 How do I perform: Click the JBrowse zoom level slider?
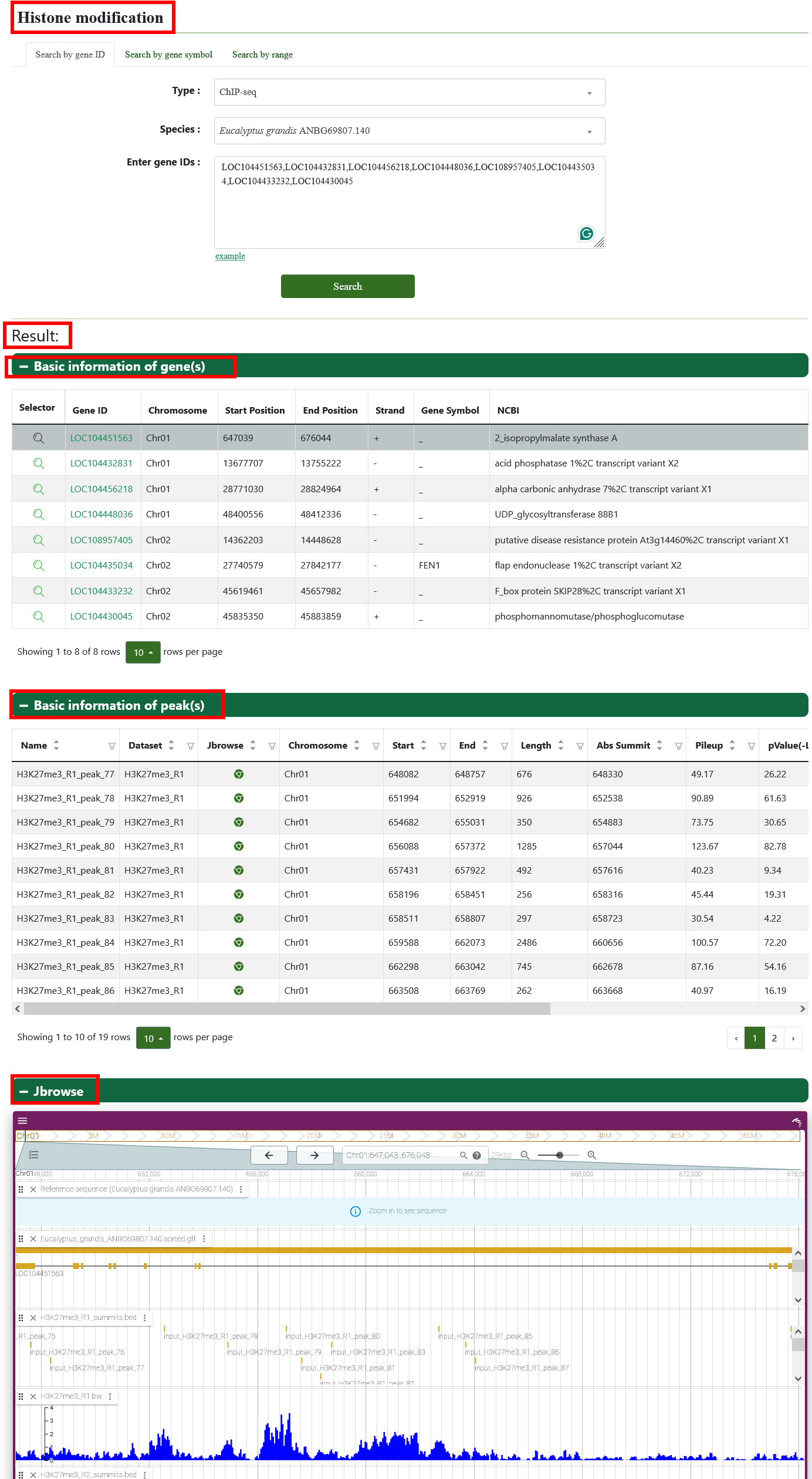(x=559, y=1155)
